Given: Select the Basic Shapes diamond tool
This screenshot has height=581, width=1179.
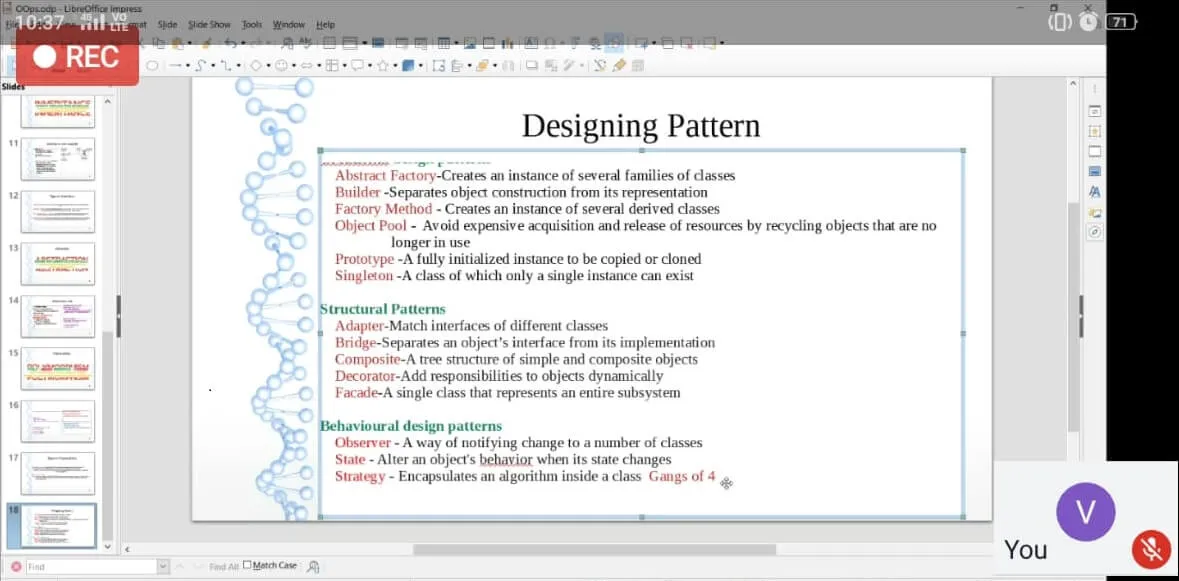Looking at the screenshot, I should [x=256, y=66].
